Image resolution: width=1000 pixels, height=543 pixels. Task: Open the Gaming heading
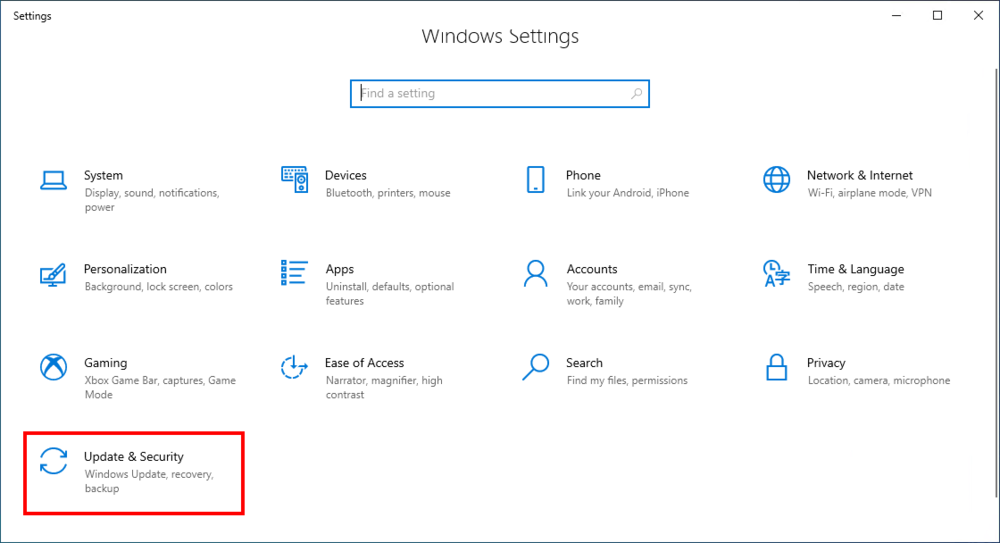(105, 363)
